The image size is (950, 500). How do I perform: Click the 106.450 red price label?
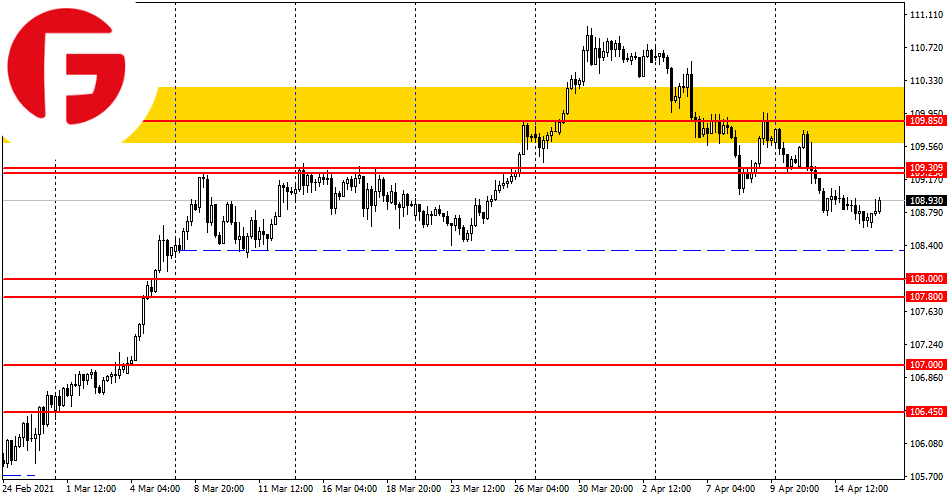(x=925, y=411)
